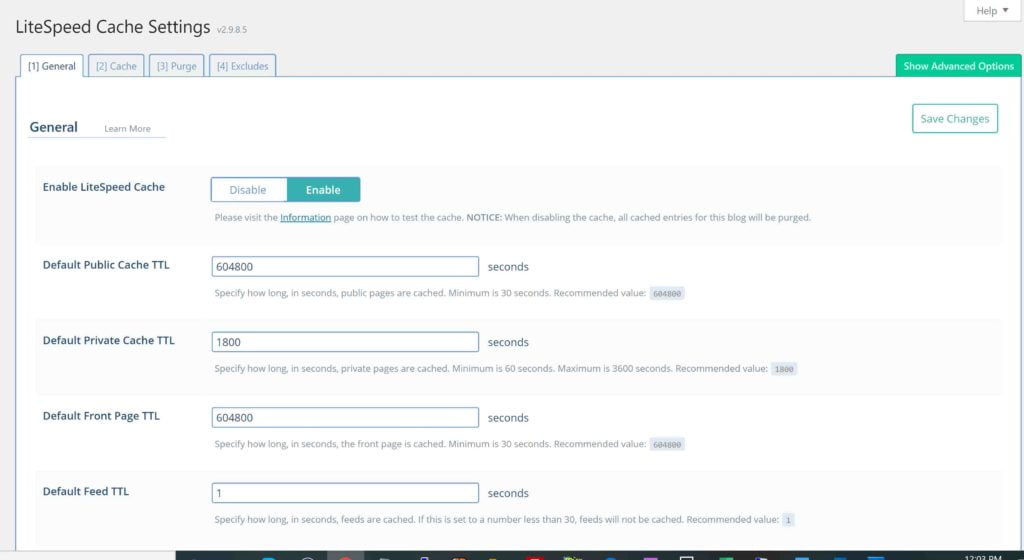Click recommended value 604800 under Front Page TTL
The height and width of the screenshot is (560, 1024).
[667, 444]
